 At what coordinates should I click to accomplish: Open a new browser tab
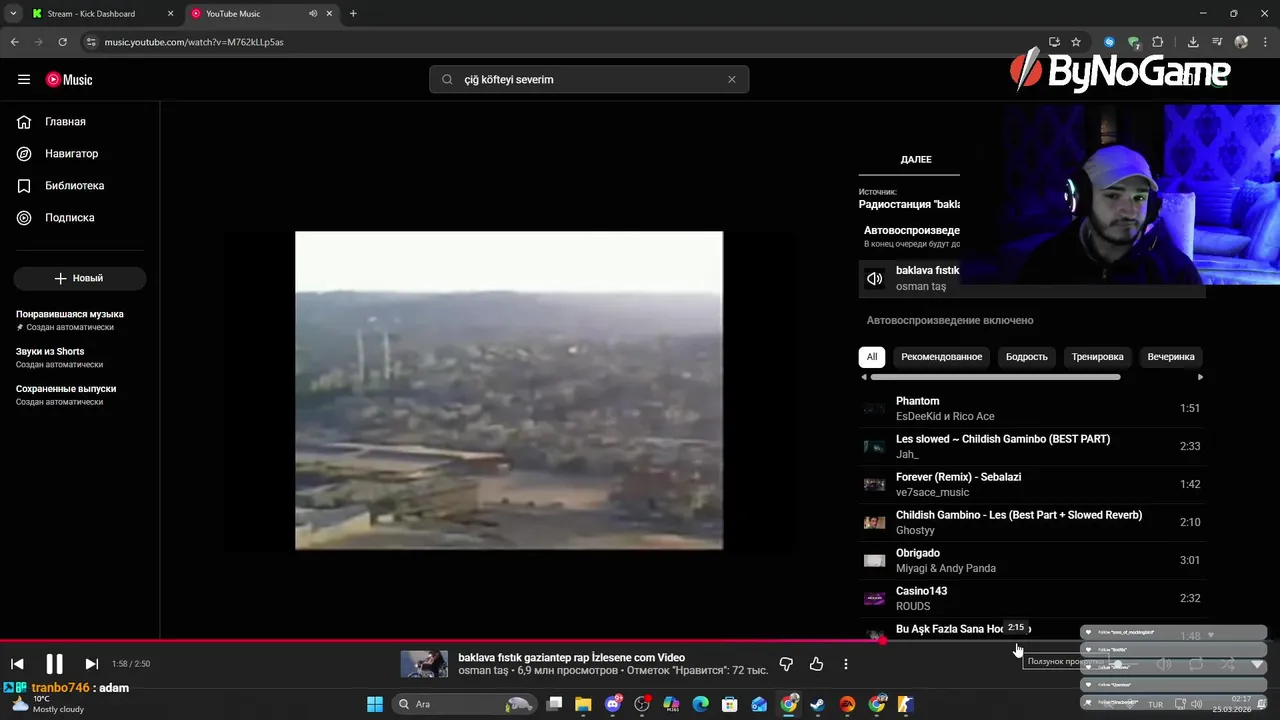[x=353, y=14]
